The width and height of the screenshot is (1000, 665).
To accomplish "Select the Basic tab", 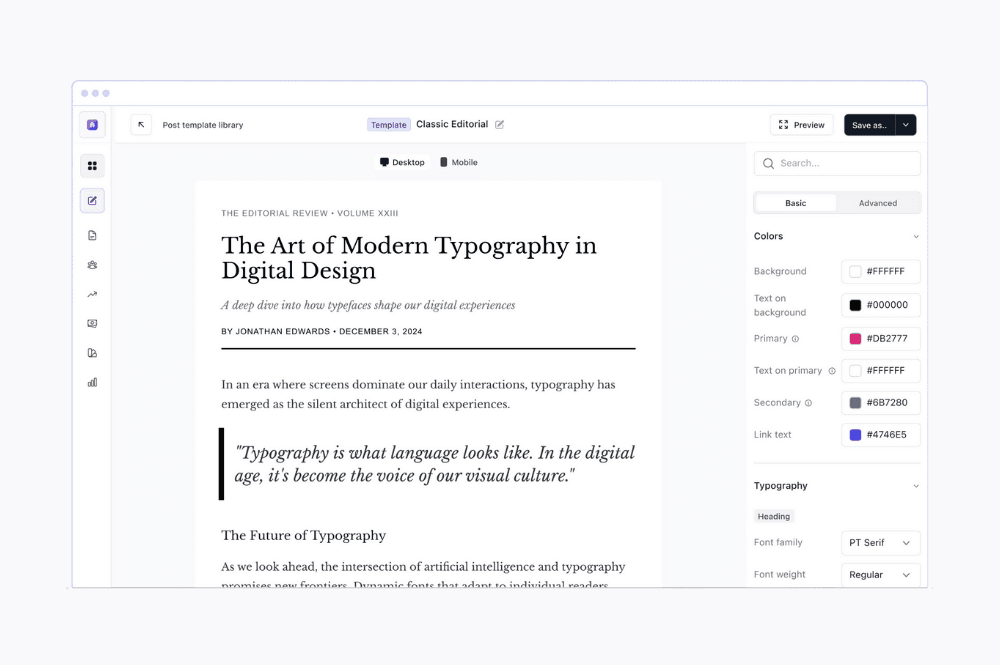I will click(796, 203).
